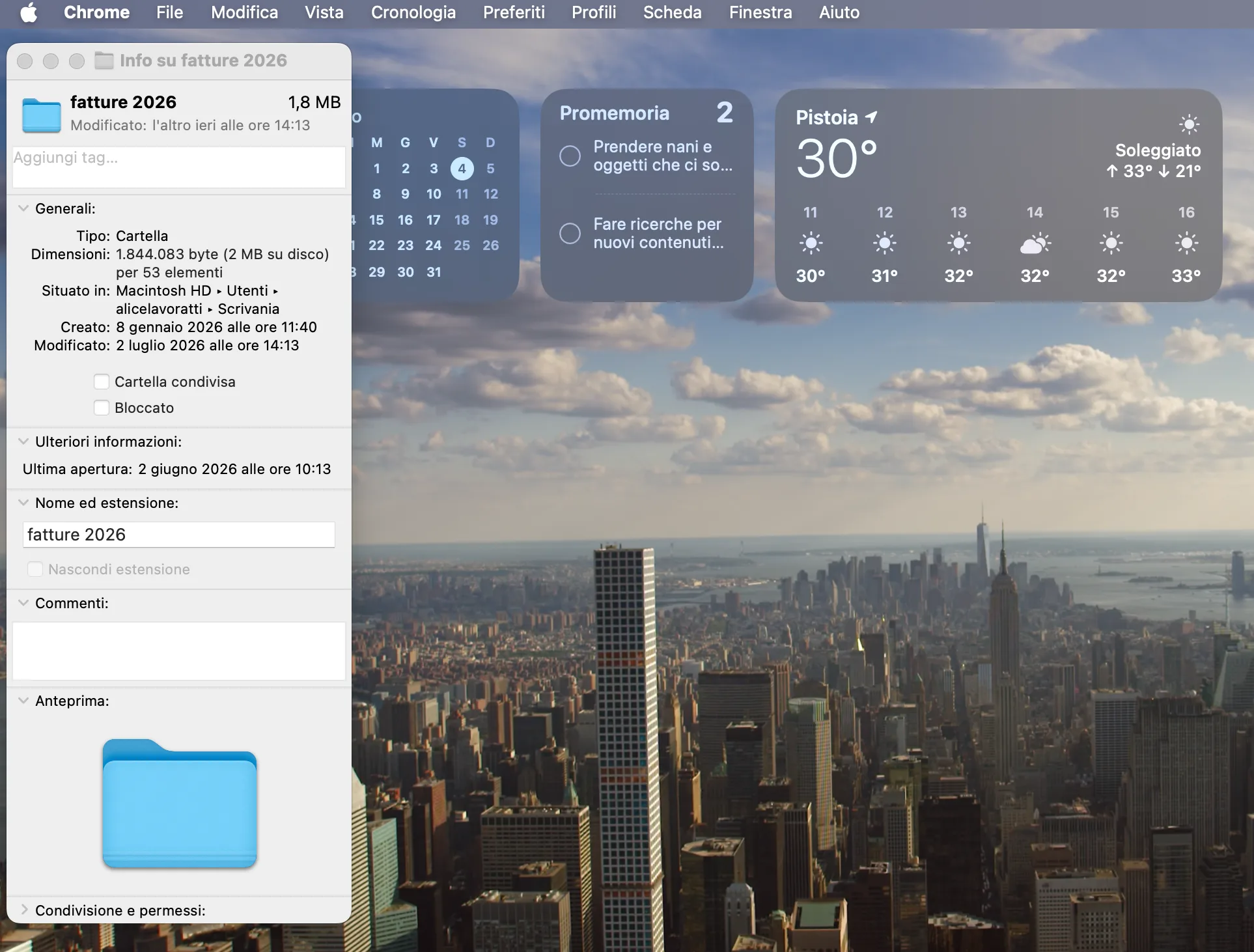This screenshot has height=952, width=1254.
Task: Select day 31 in the calendar widget
Action: 434,272
